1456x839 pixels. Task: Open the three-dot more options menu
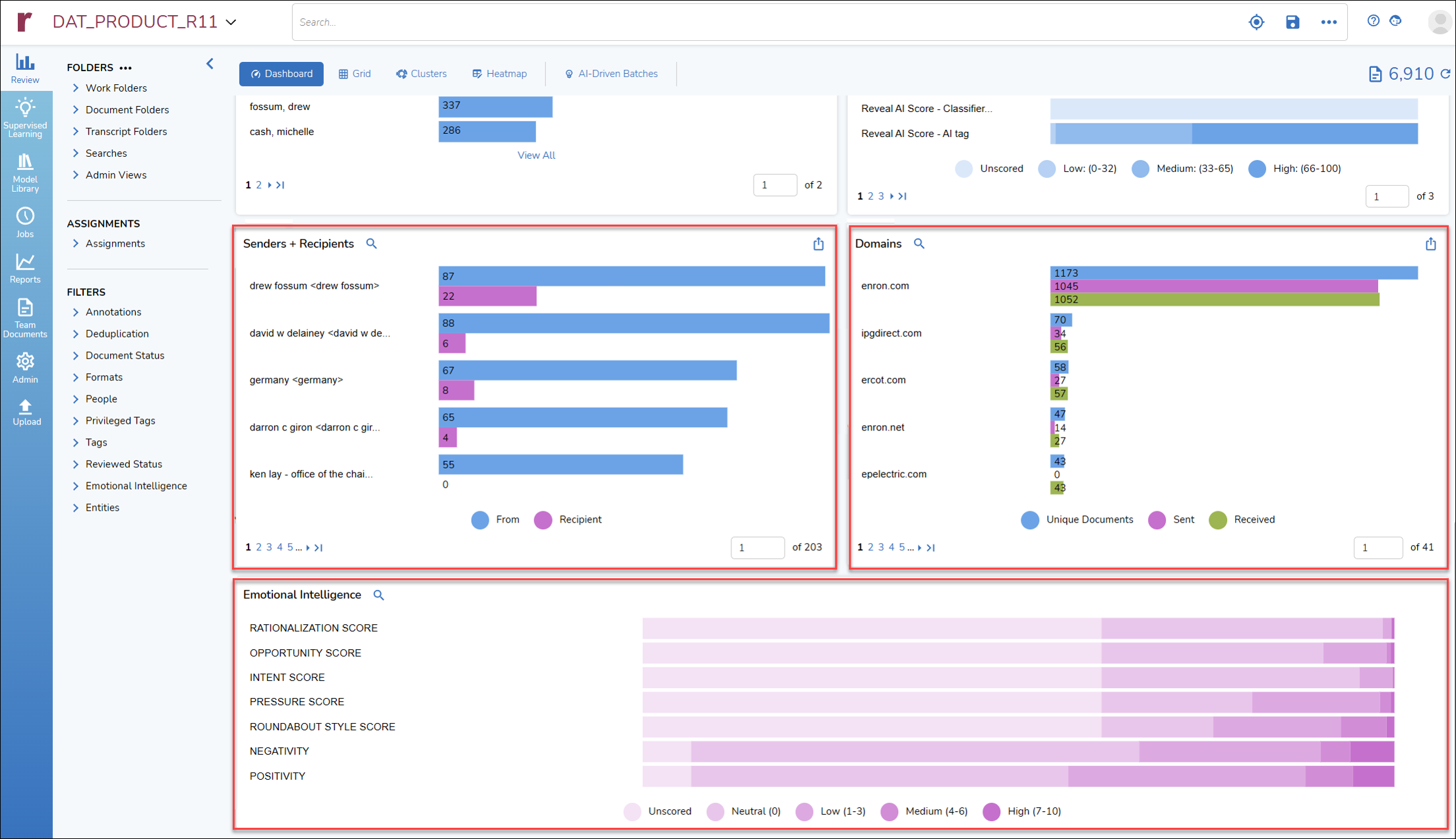(1329, 22)
